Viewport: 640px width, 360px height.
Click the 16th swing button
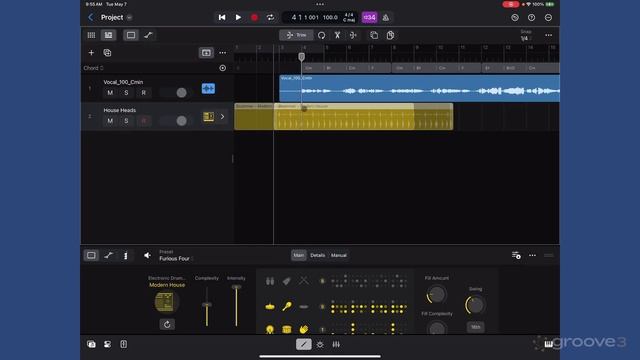[x=476, y=327]
